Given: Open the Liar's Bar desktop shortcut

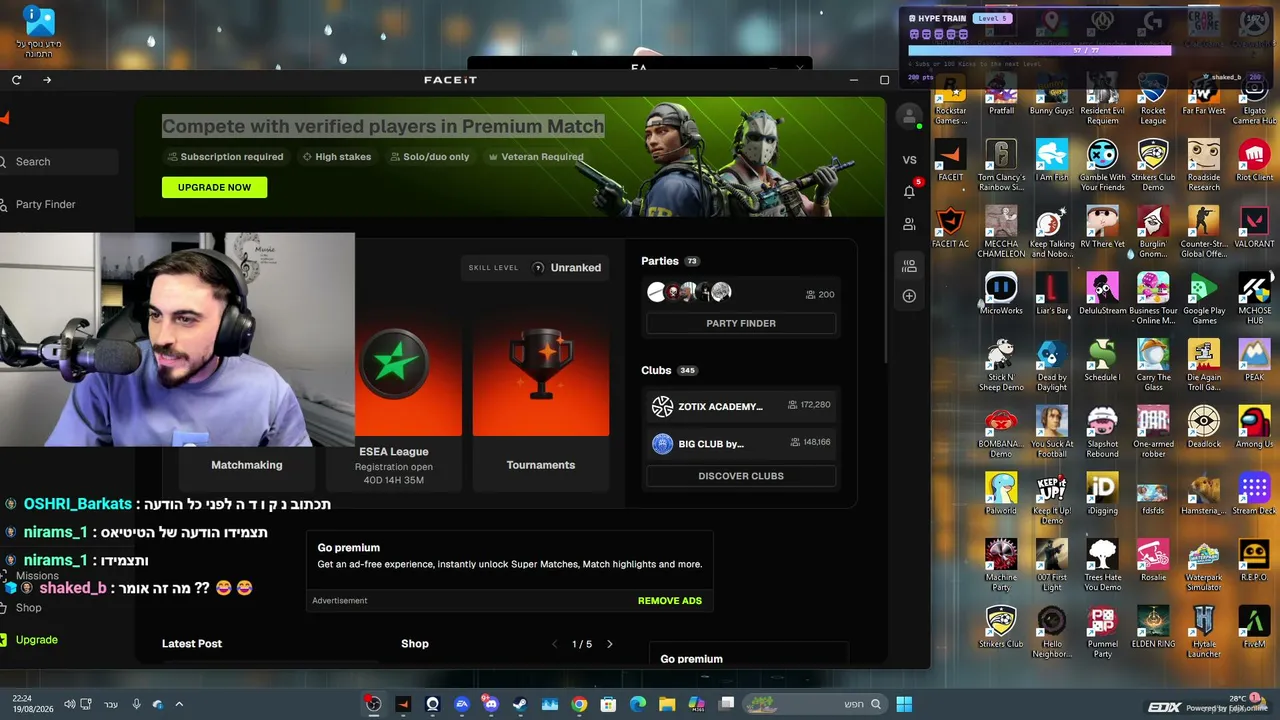Looking at the screenshot, I should tap(1051, 294).
